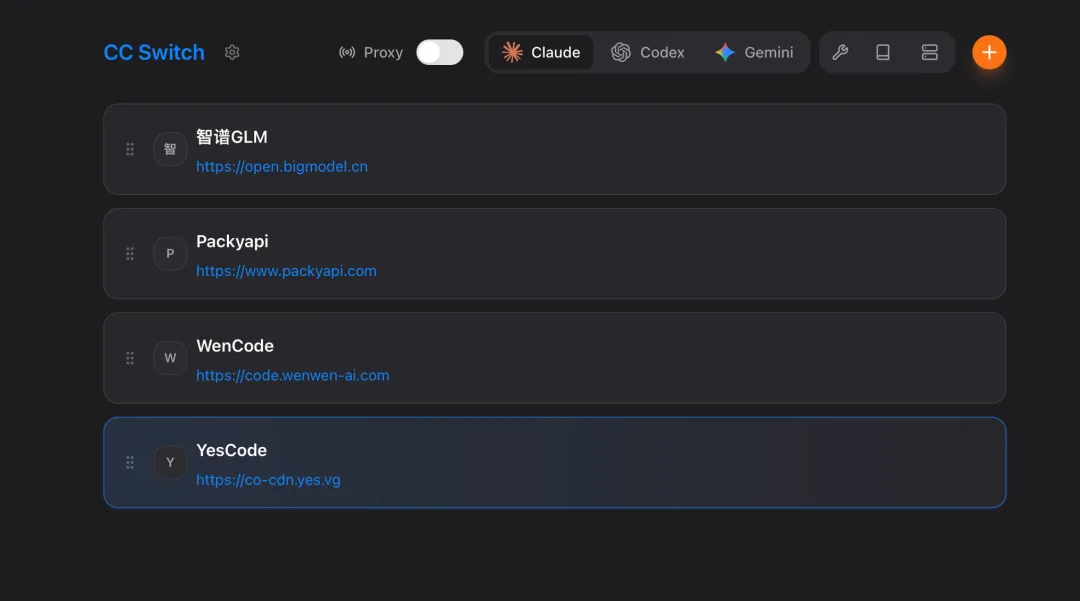Open the server stack icon
Screen dimensions: 1080x601
click(930, 52)
